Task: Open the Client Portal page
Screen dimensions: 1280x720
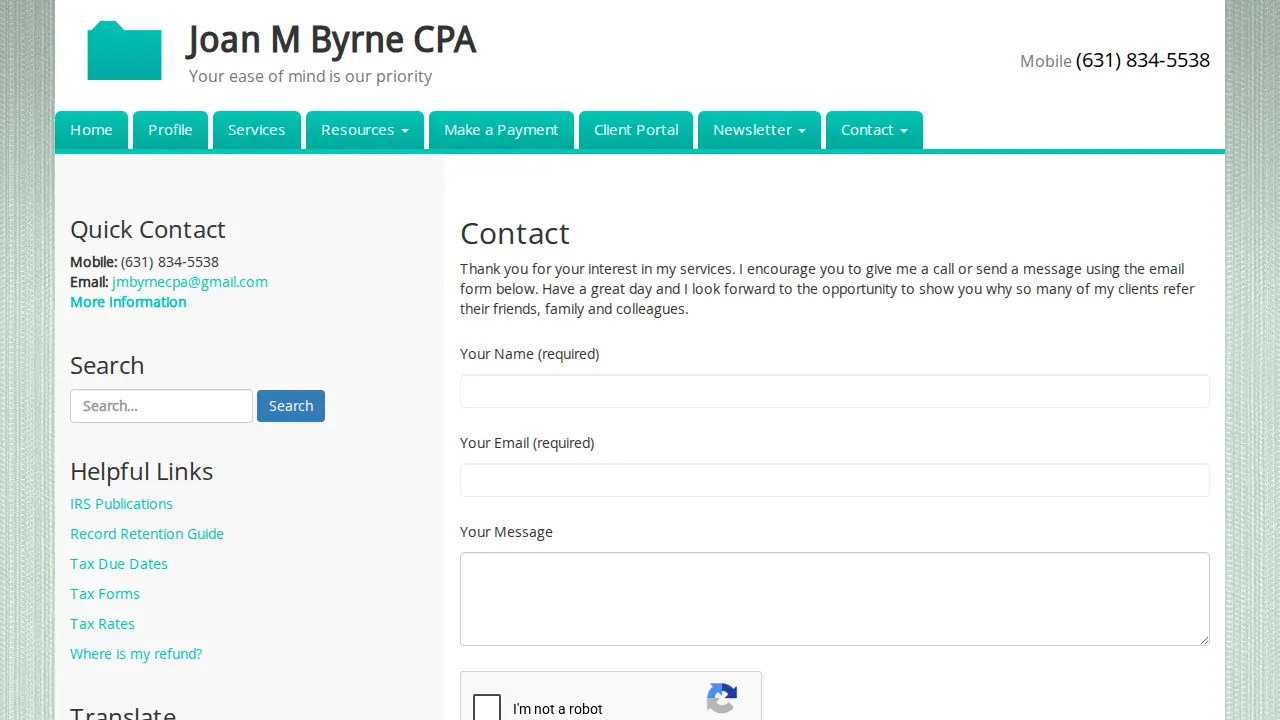Action: (636, 130)
